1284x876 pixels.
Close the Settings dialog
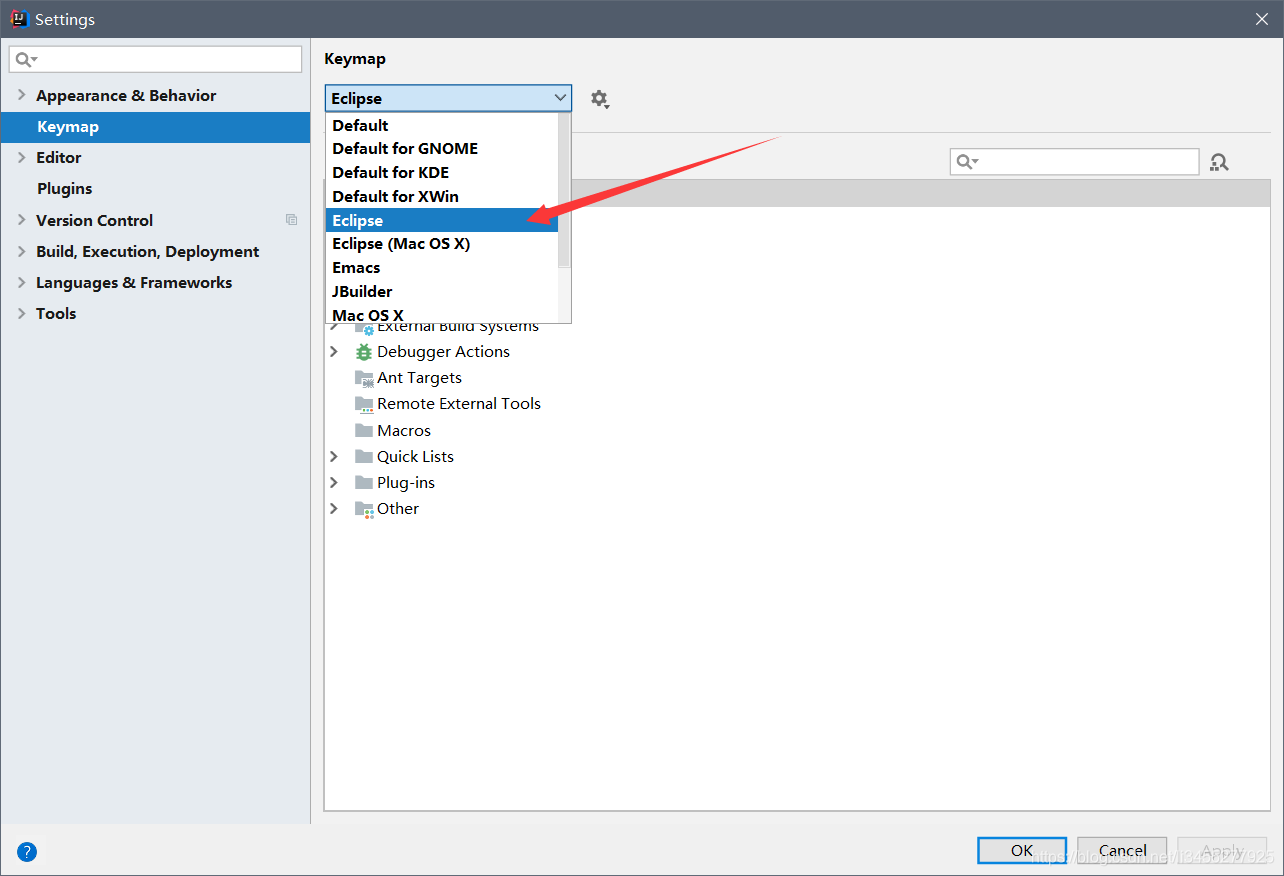click(x=1262, y=19)
